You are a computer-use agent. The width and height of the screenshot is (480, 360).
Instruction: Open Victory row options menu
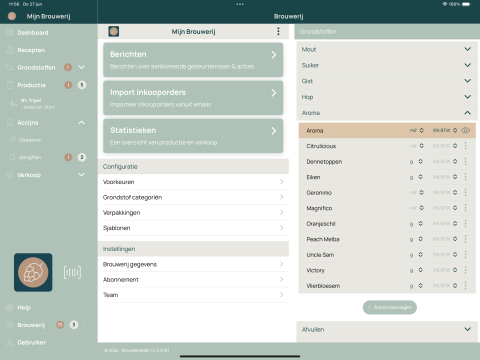coord(465,270)
